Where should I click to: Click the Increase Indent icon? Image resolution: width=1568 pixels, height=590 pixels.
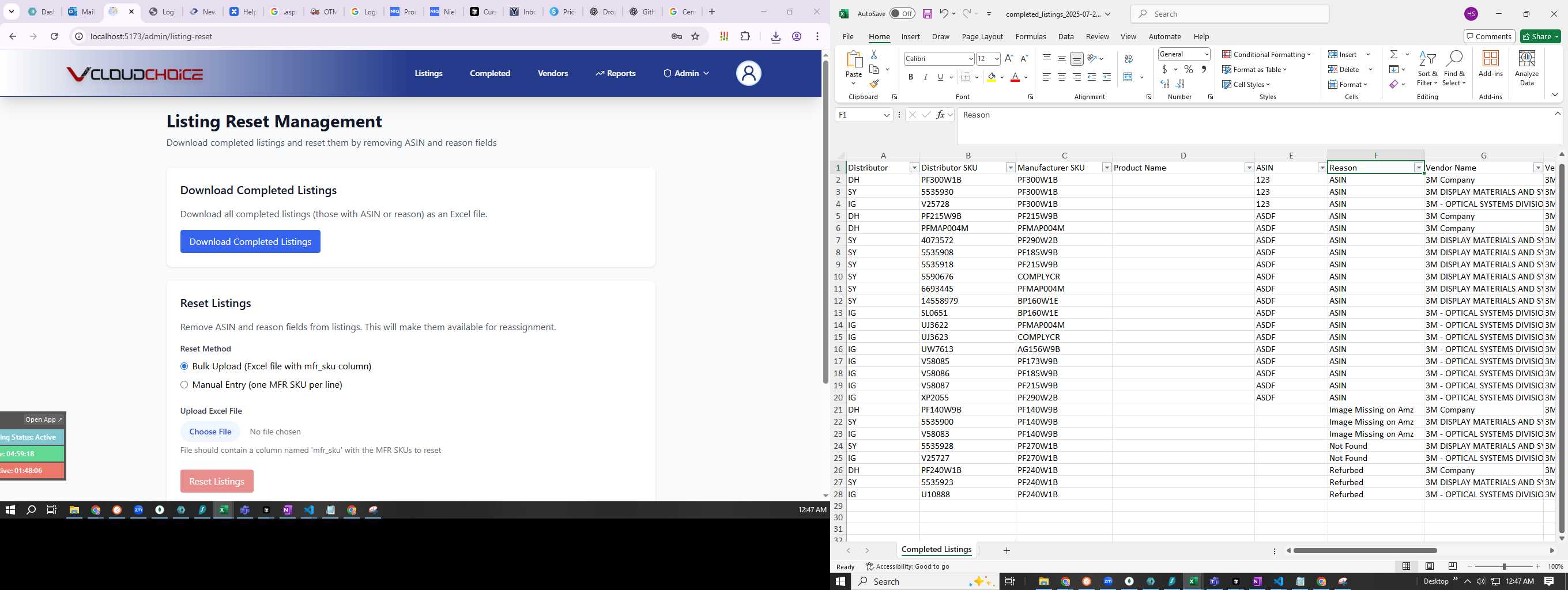pyautogui.click(x=1107, y=77)
